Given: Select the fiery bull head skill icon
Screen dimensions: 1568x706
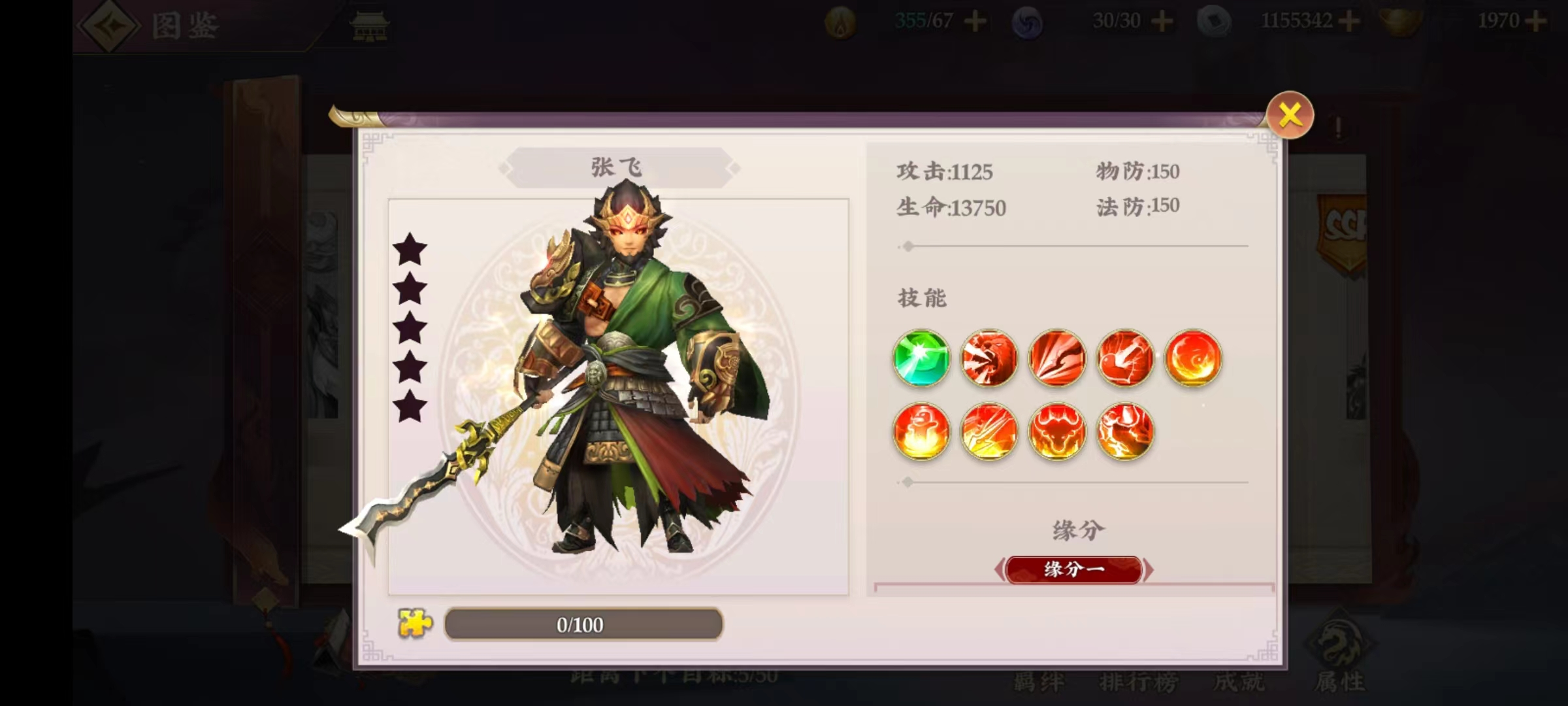Looking at the screenshot, I should [1057, 431].
